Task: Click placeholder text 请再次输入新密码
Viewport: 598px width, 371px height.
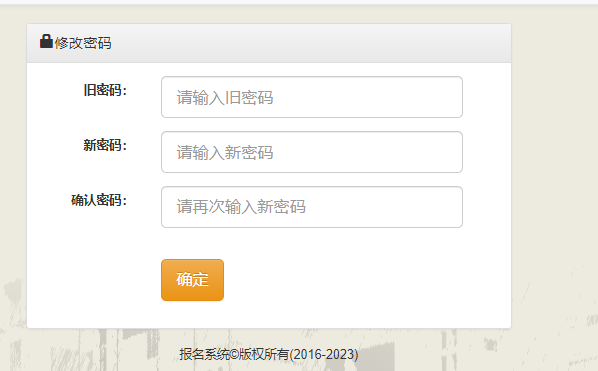Action: [x=241, y=207]
